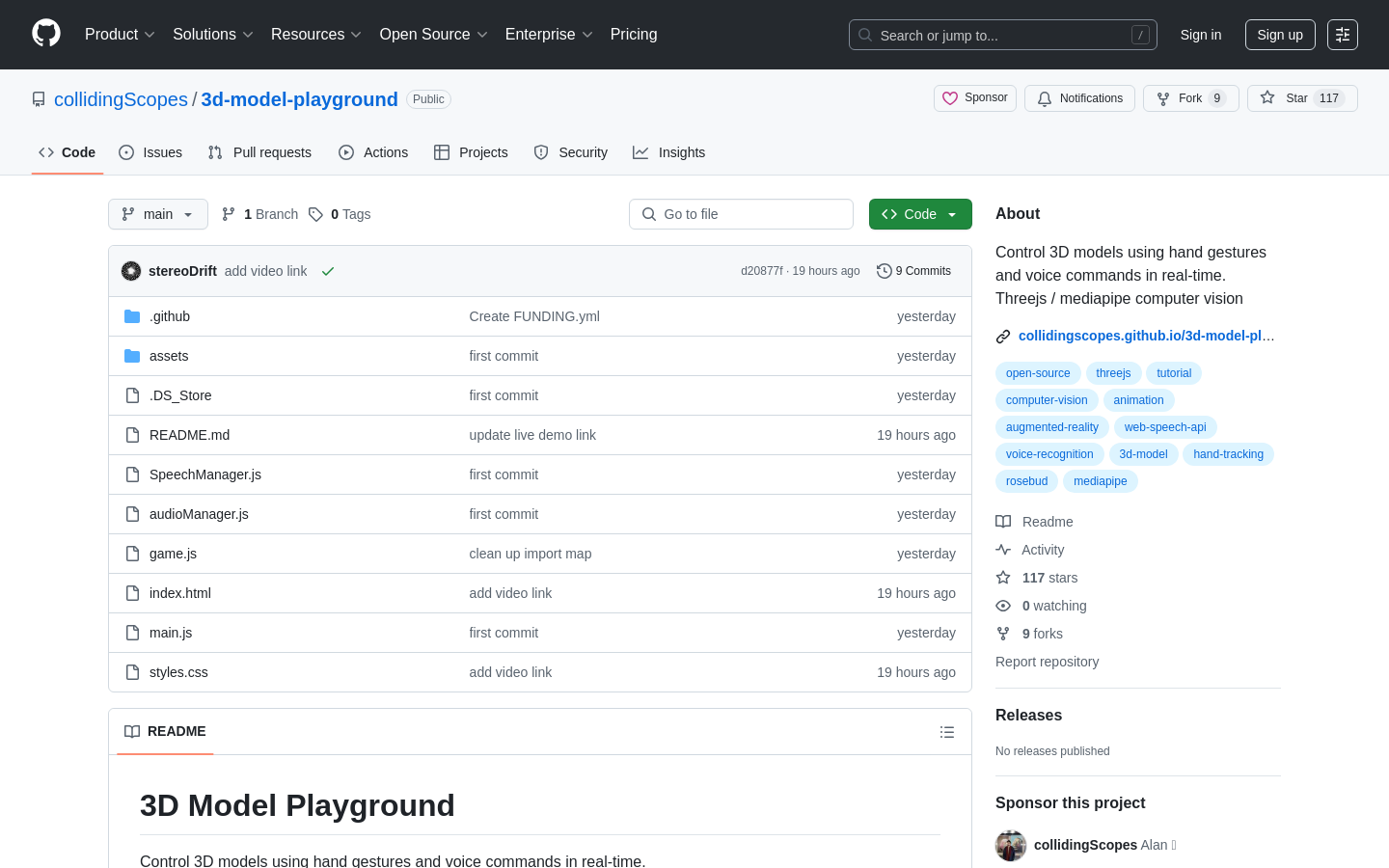Click the heart Sponsor icon
Screen dimensions: 1389x868
[x=950, y=98]
